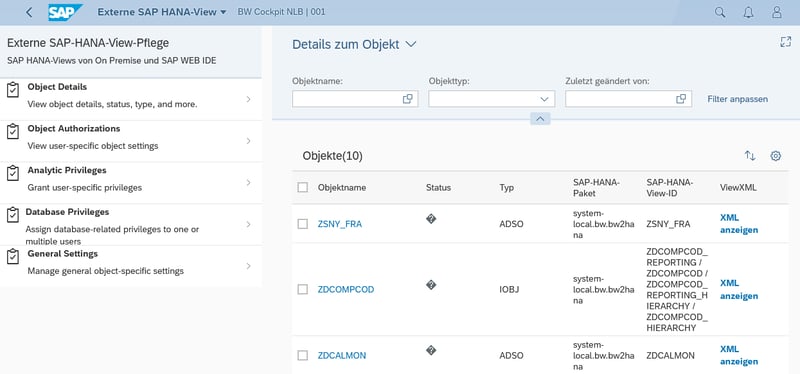Tick the ZSNY_FRA row checkbox

click(x=303, y=223)
